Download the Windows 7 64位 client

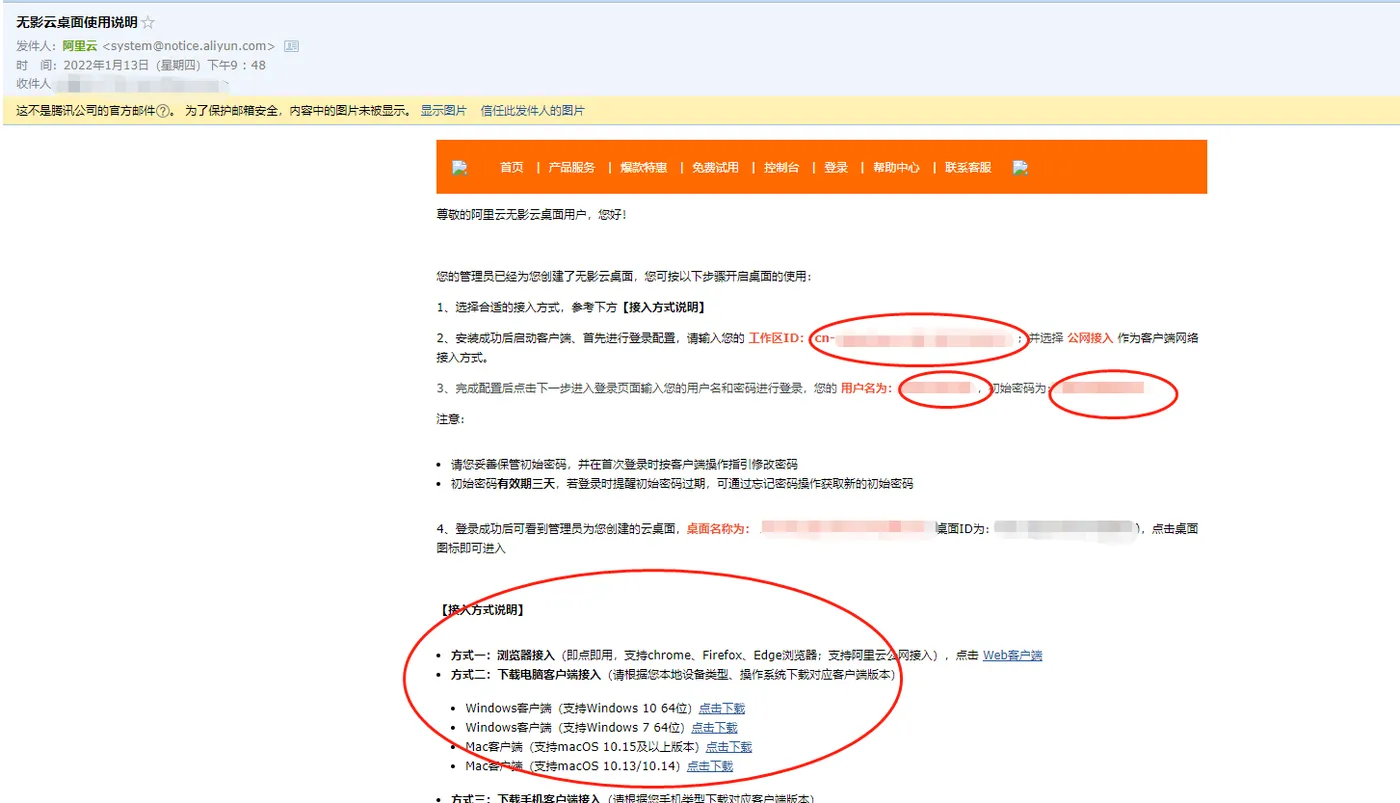click(714, 728)
